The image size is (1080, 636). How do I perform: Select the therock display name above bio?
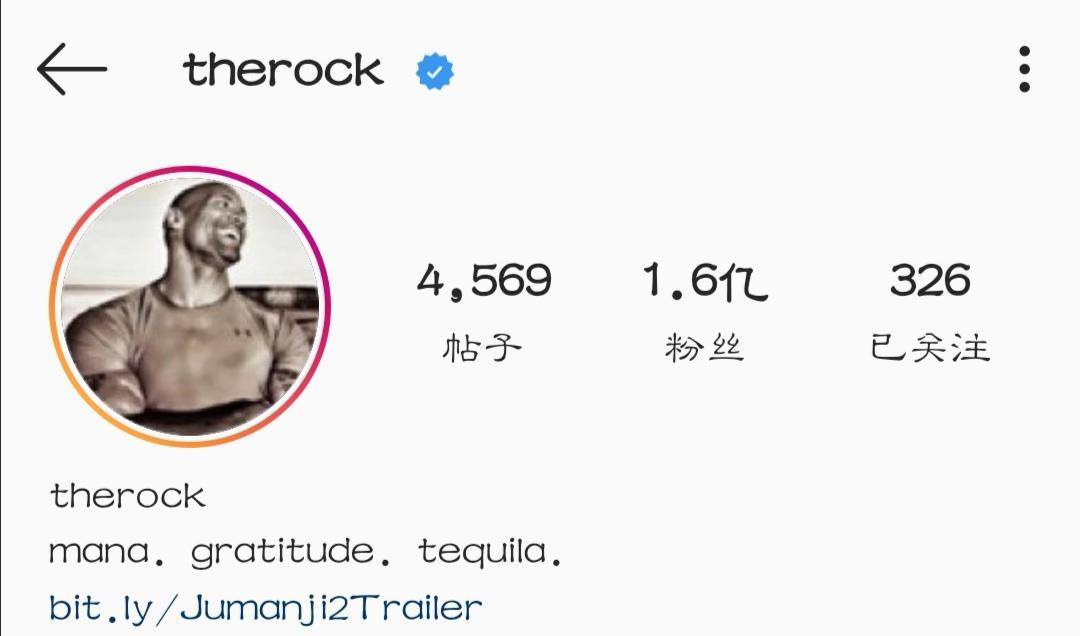pos(127,495)
